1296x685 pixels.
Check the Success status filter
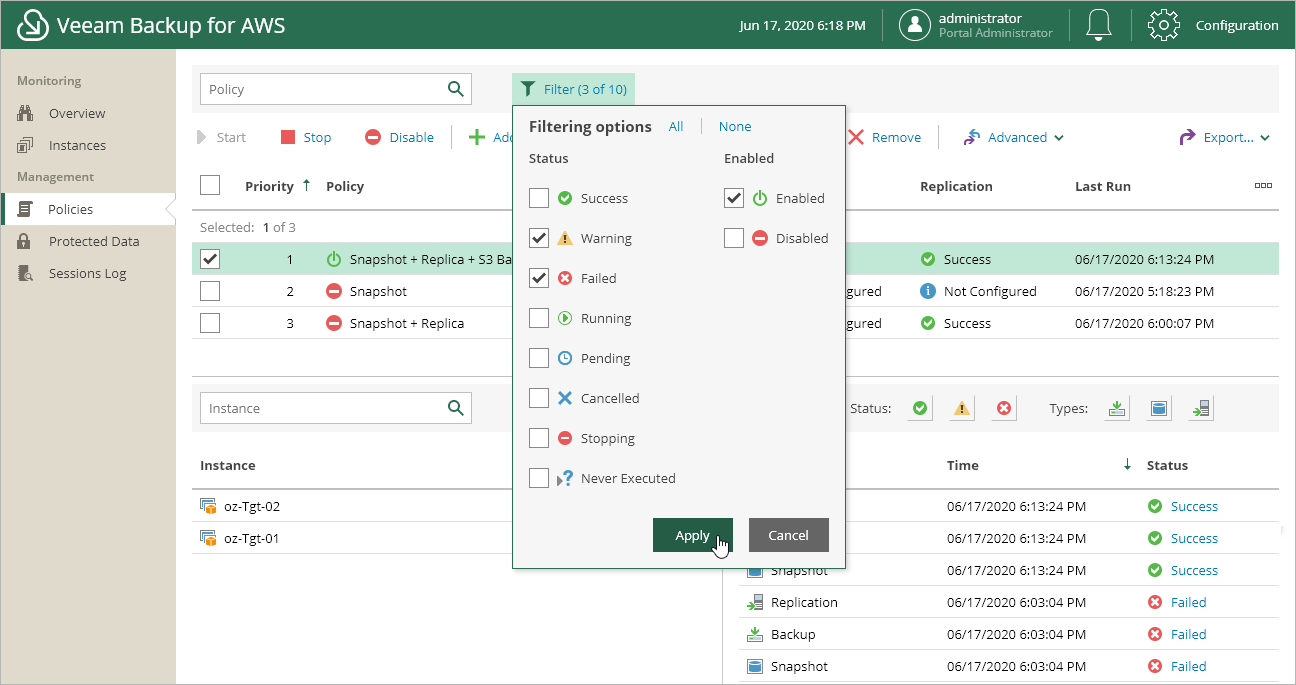tap(539, 198)
